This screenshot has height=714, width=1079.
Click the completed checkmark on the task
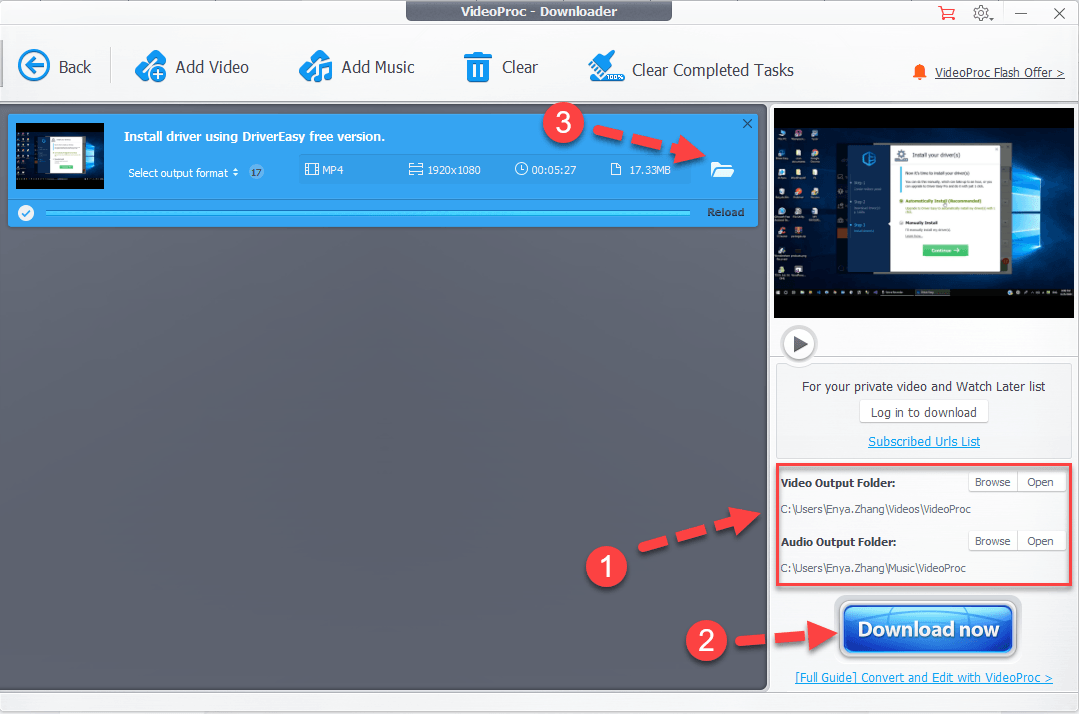26,212
